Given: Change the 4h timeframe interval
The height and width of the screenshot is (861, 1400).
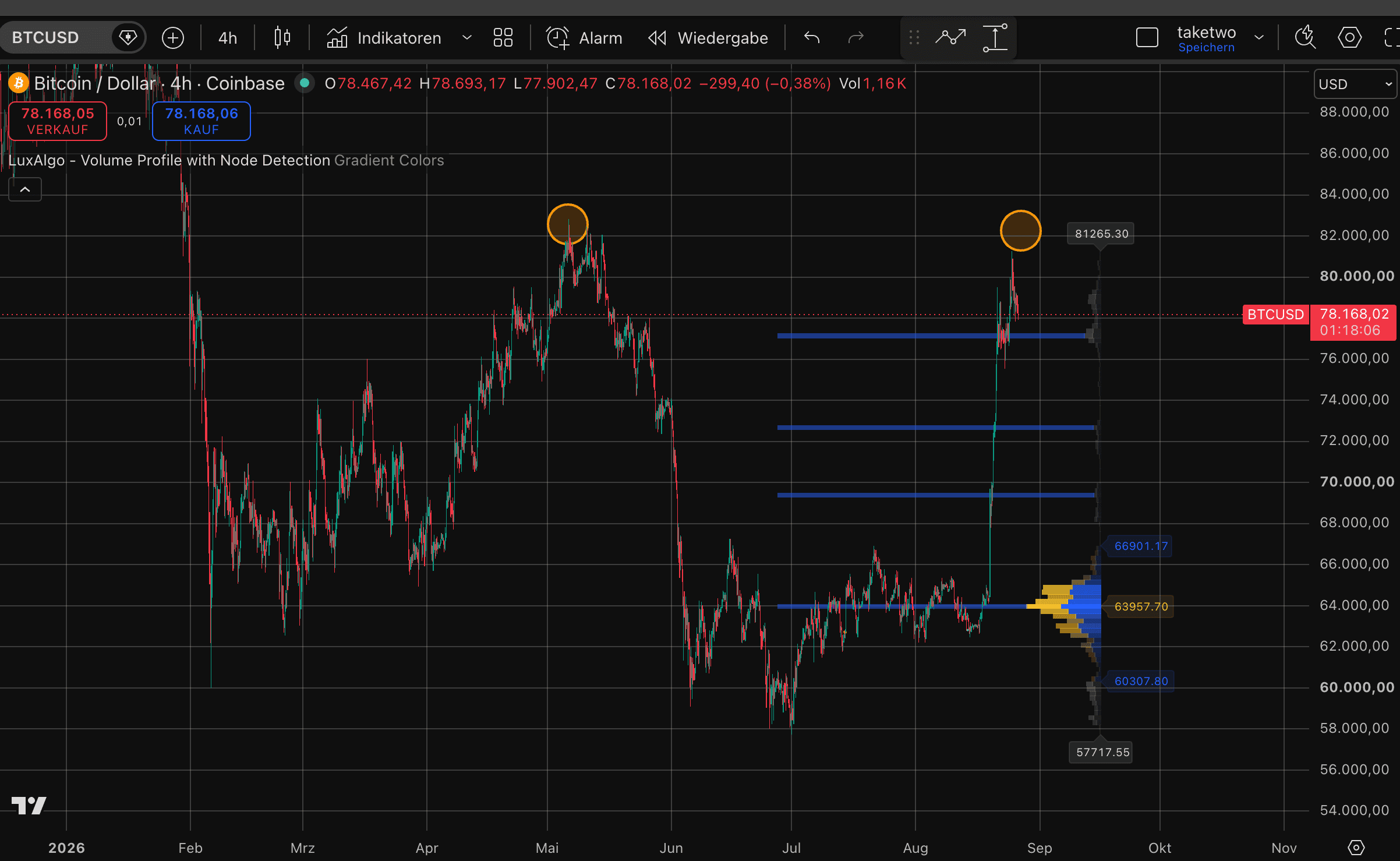Looking at the screenshot, I should pyautogui.click(x=228, y=38).
